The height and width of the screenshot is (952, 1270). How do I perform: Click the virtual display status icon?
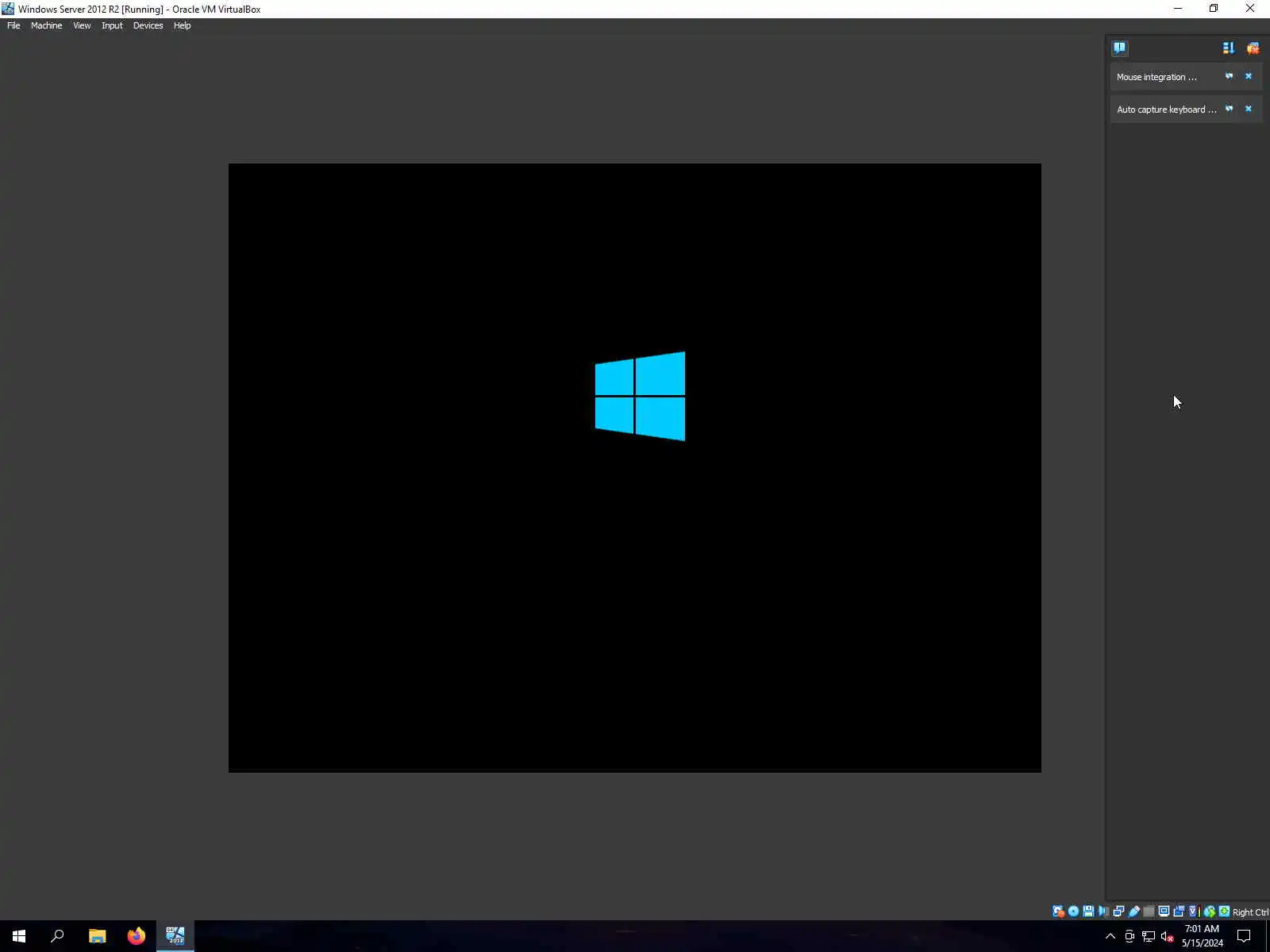1164,912
